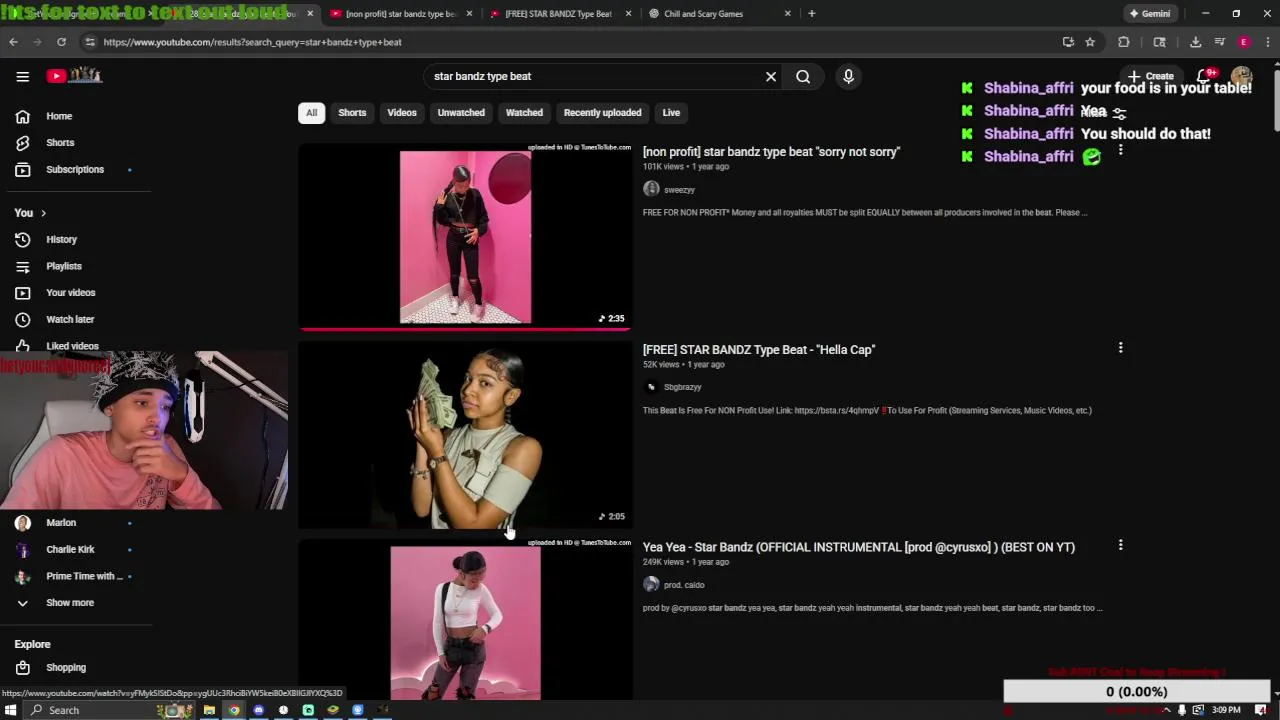This screenshot has width=1280, height=720.
Task: Select the Live filter chip
Action: tap(671, 113)
